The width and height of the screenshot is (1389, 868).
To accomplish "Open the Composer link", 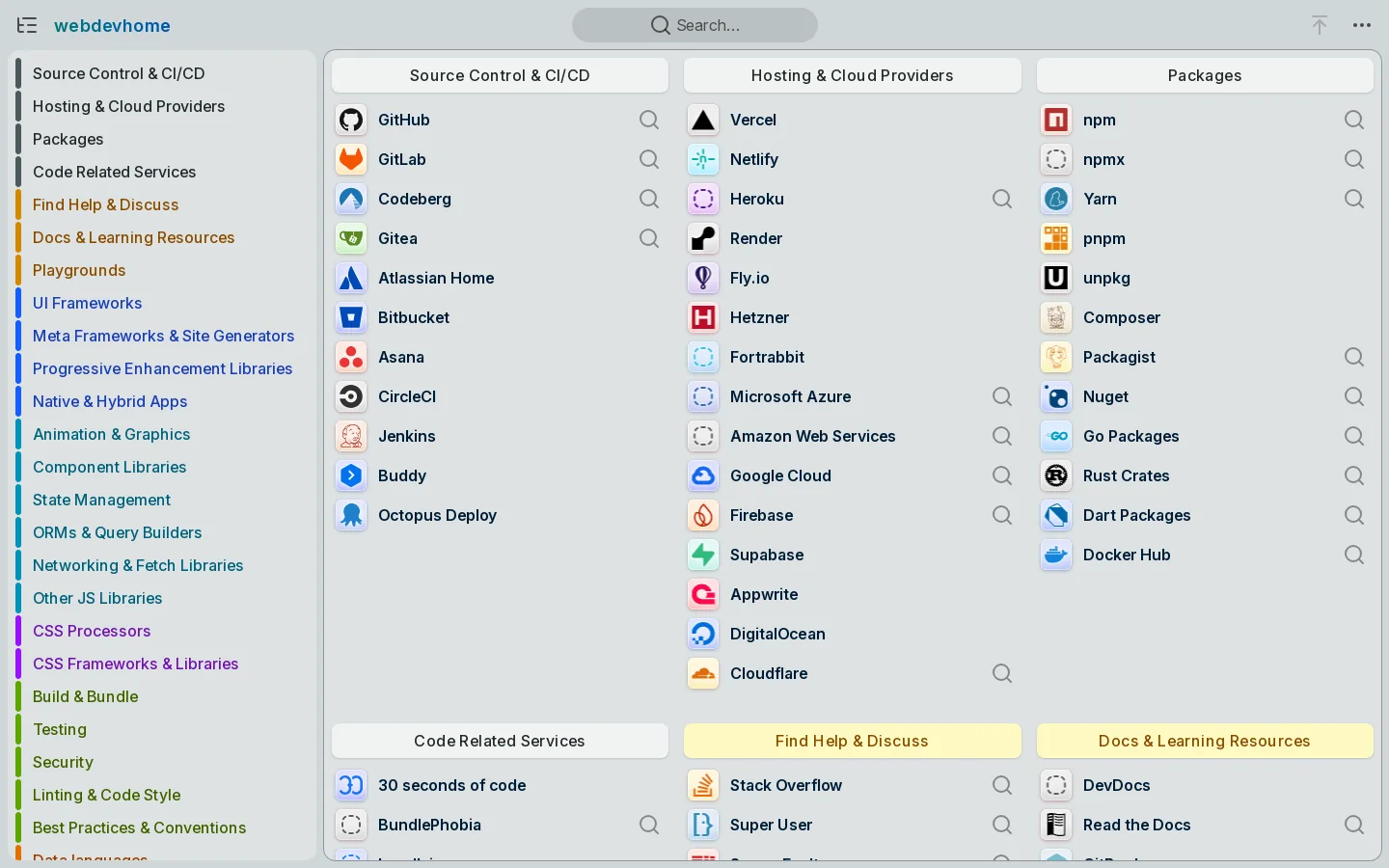I will tap(1122, 317).
